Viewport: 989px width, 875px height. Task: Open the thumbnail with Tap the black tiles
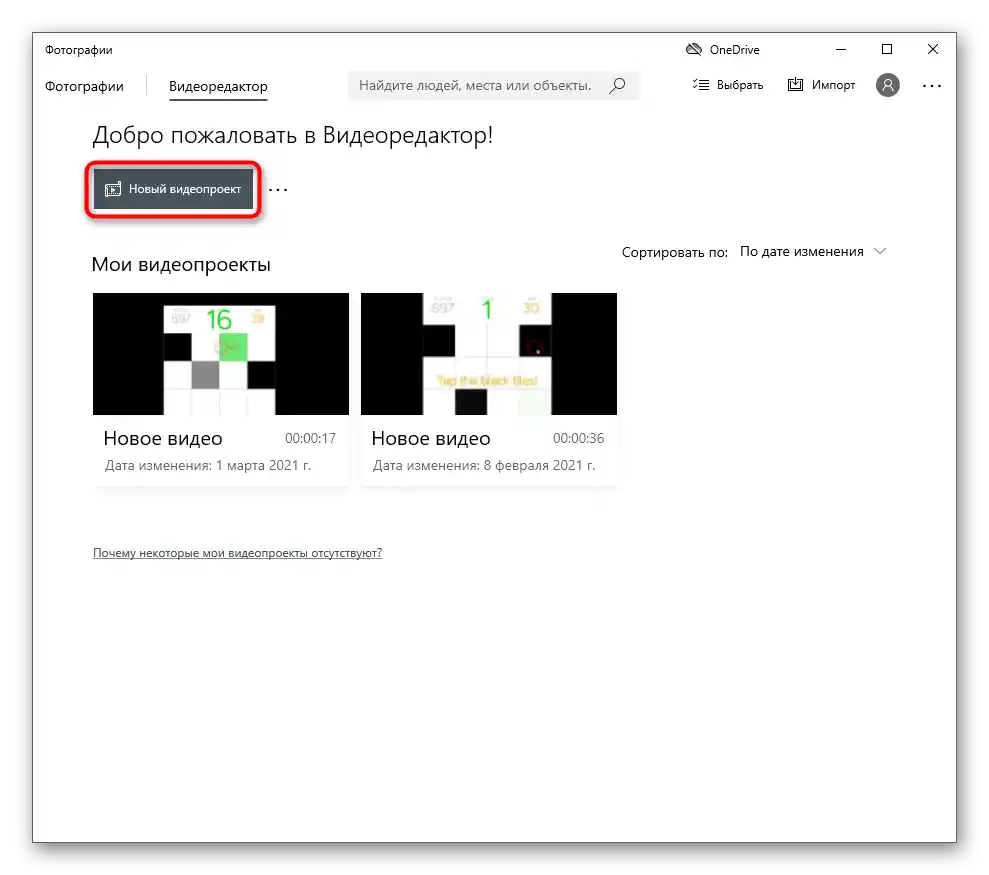coord(489,354)
